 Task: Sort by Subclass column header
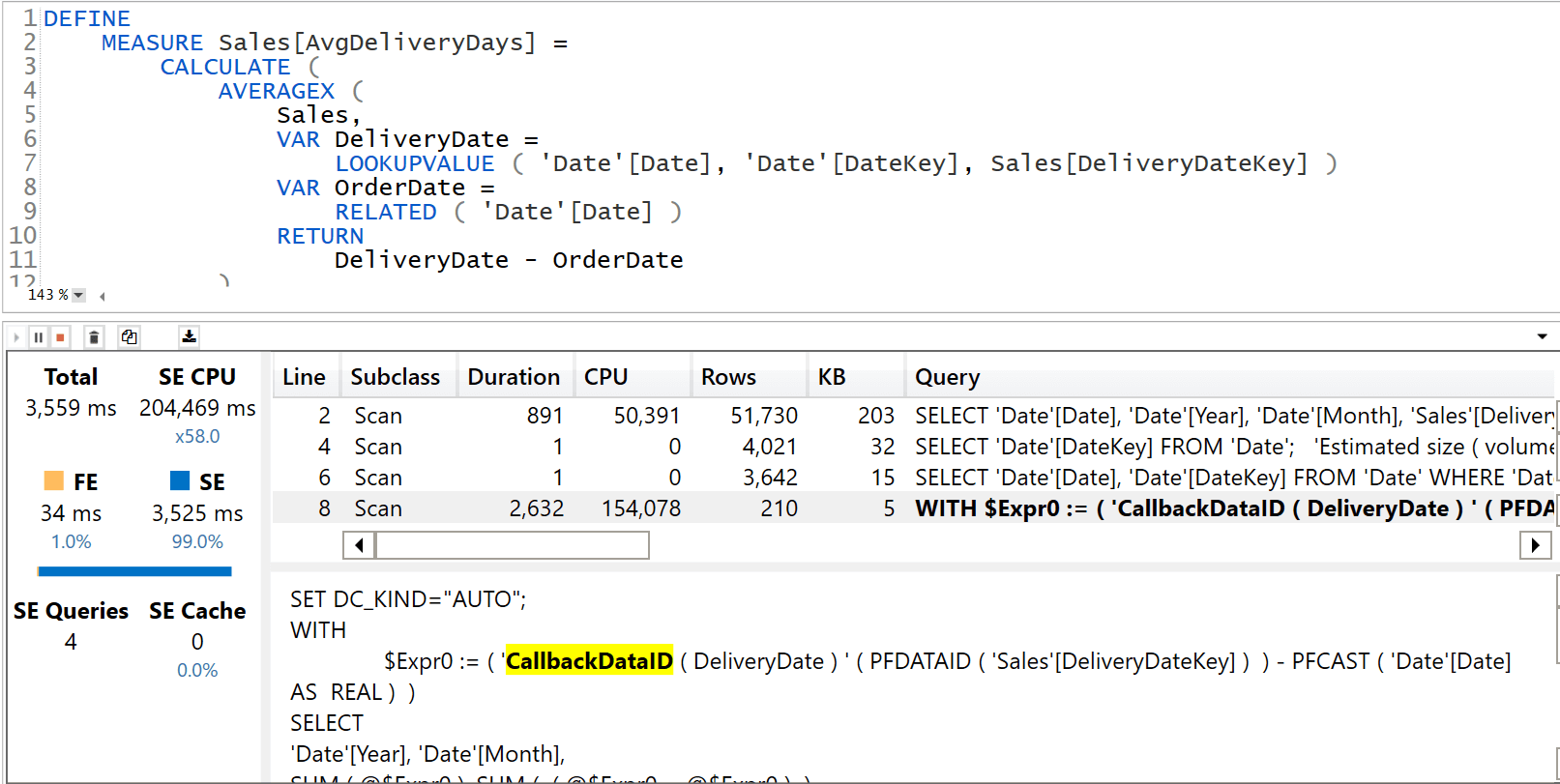click(x=396, y=377)
